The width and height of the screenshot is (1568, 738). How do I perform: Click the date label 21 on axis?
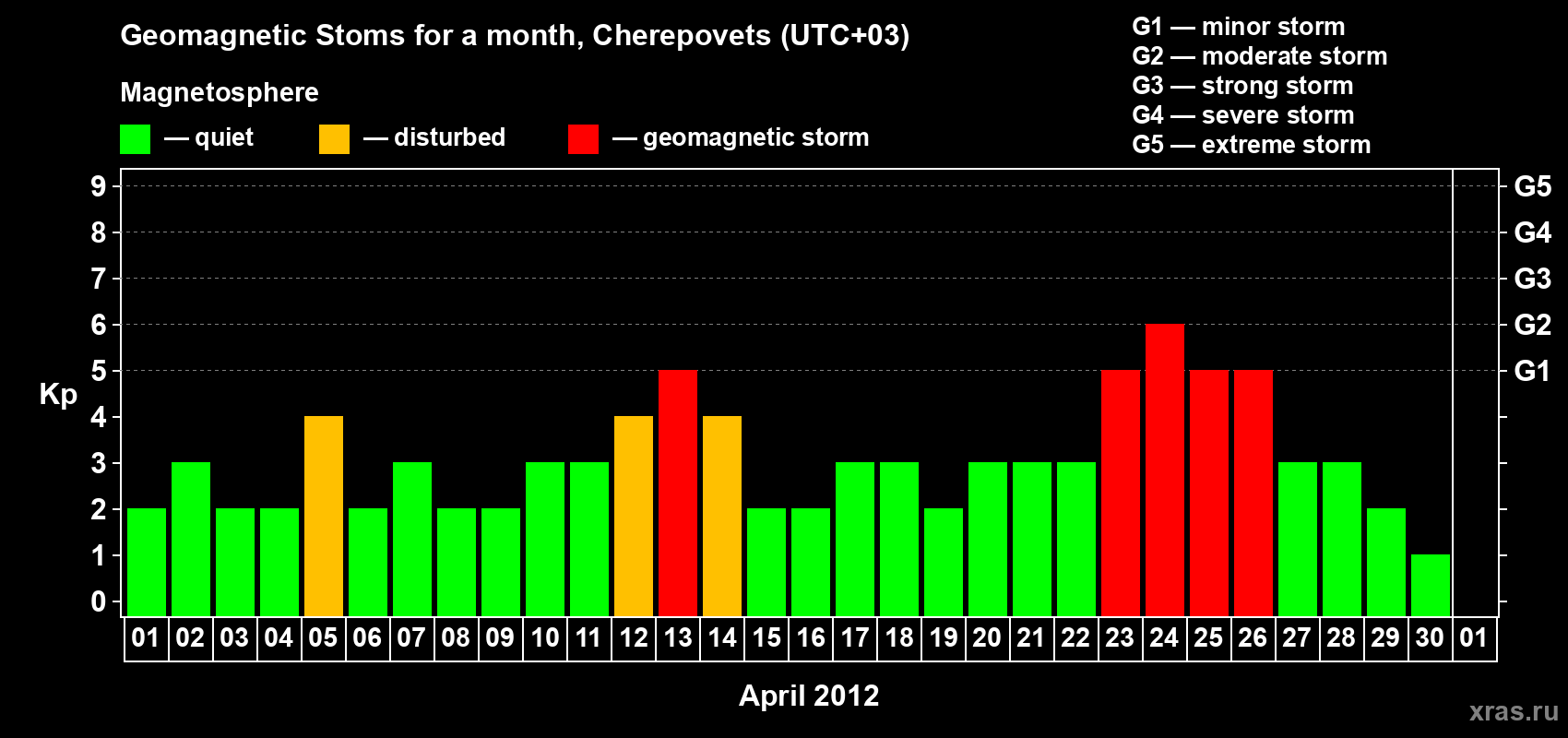point(1031,637)
